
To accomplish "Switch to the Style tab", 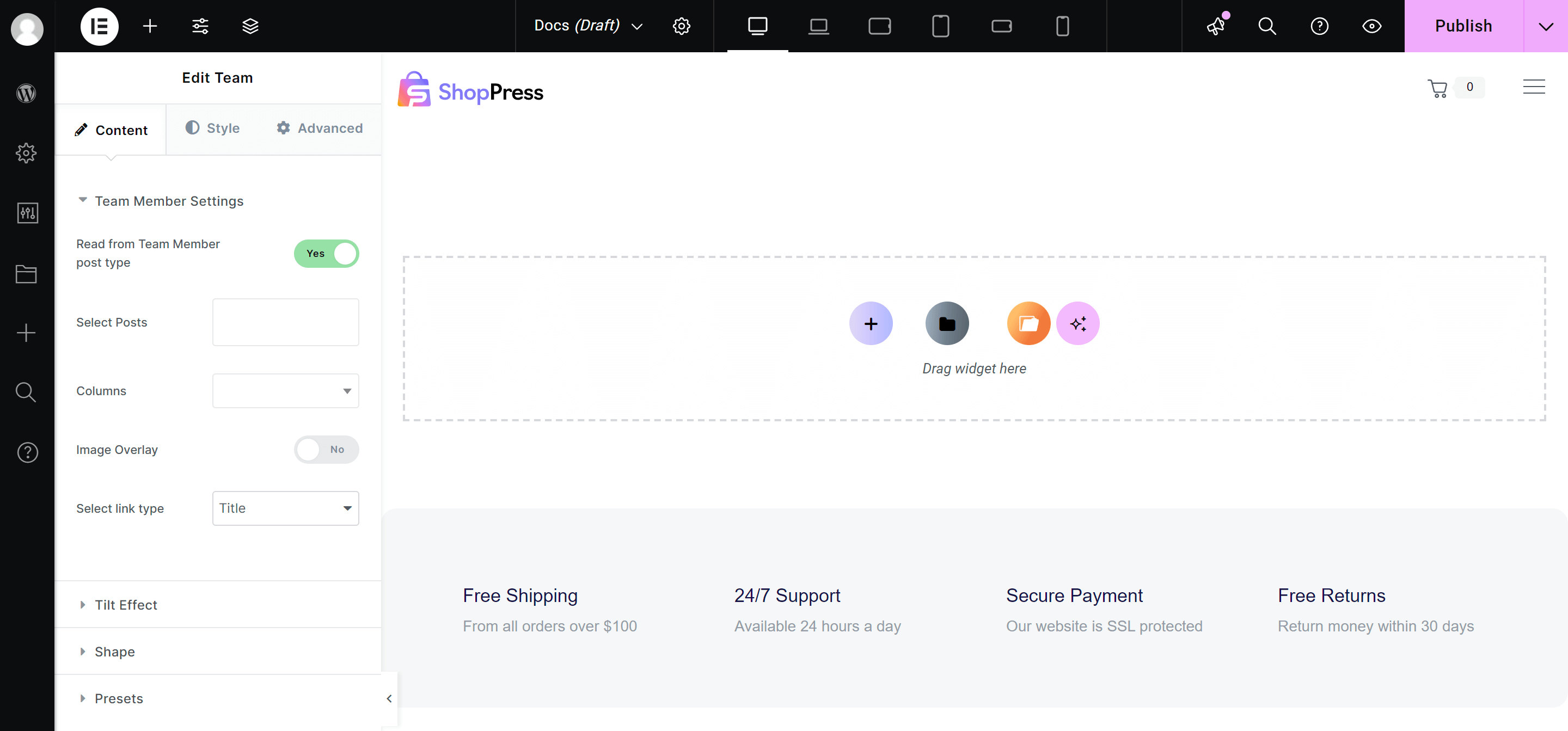I will [x=212, y=128].
